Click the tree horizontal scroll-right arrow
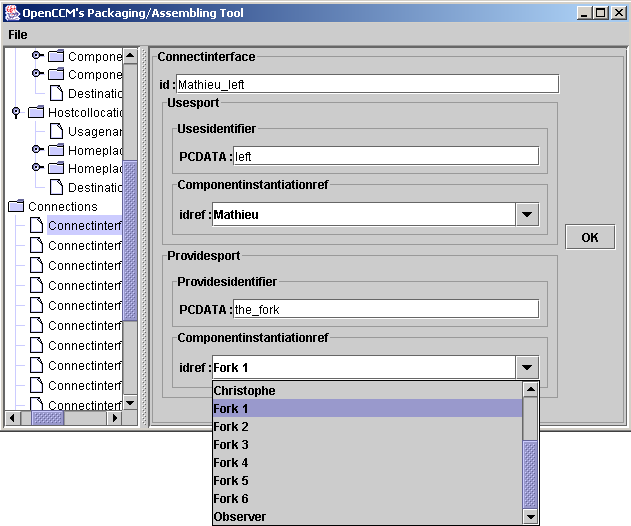Image resolution: width=631 pixels, height=526 pixels. pos(114,418)
